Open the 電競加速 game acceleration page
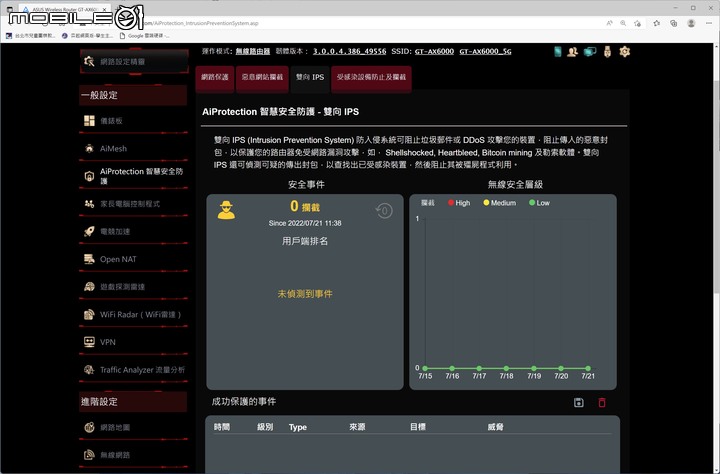 (134, 231)
